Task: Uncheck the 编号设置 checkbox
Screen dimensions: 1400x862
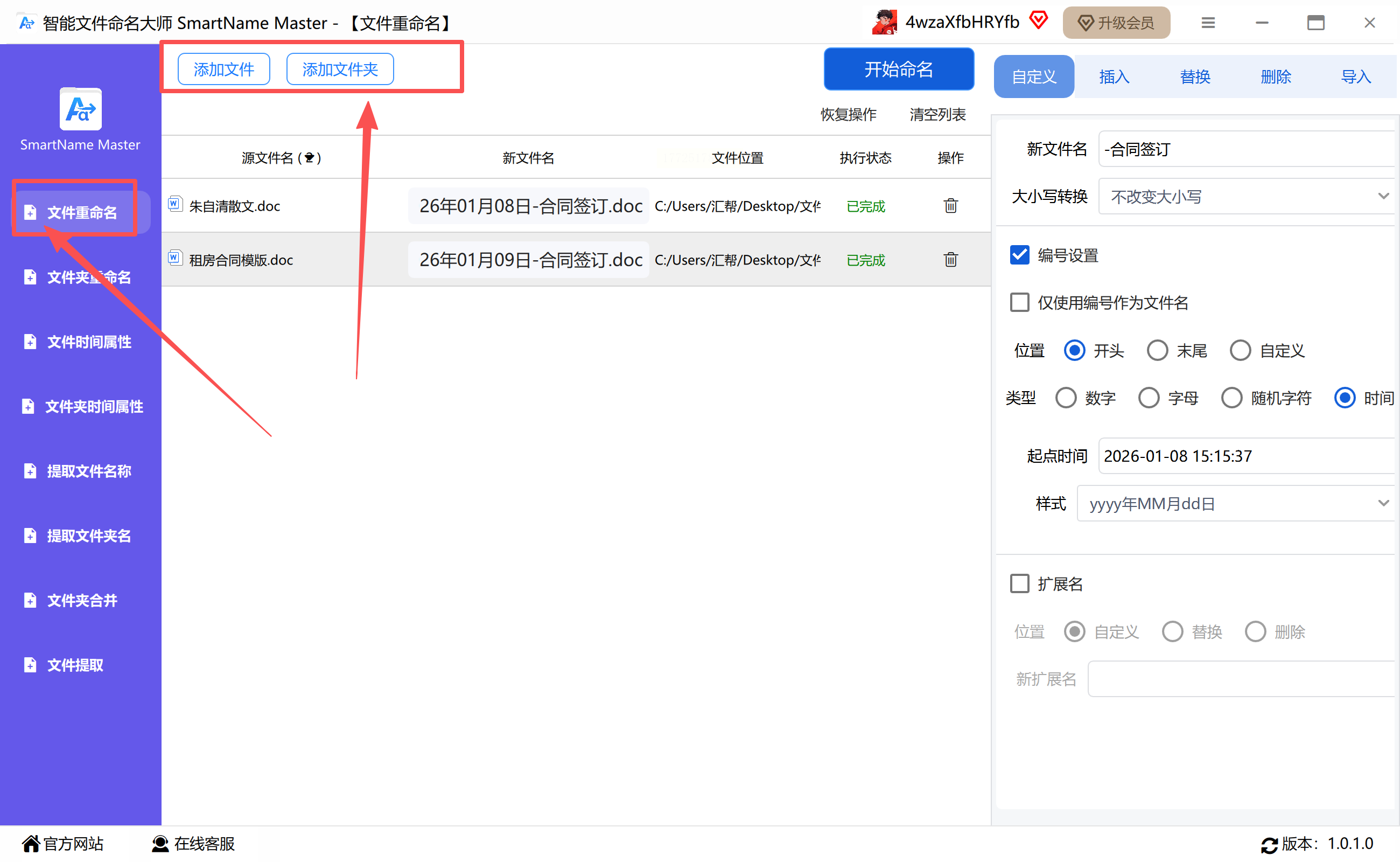Action: pos(1019,255)
